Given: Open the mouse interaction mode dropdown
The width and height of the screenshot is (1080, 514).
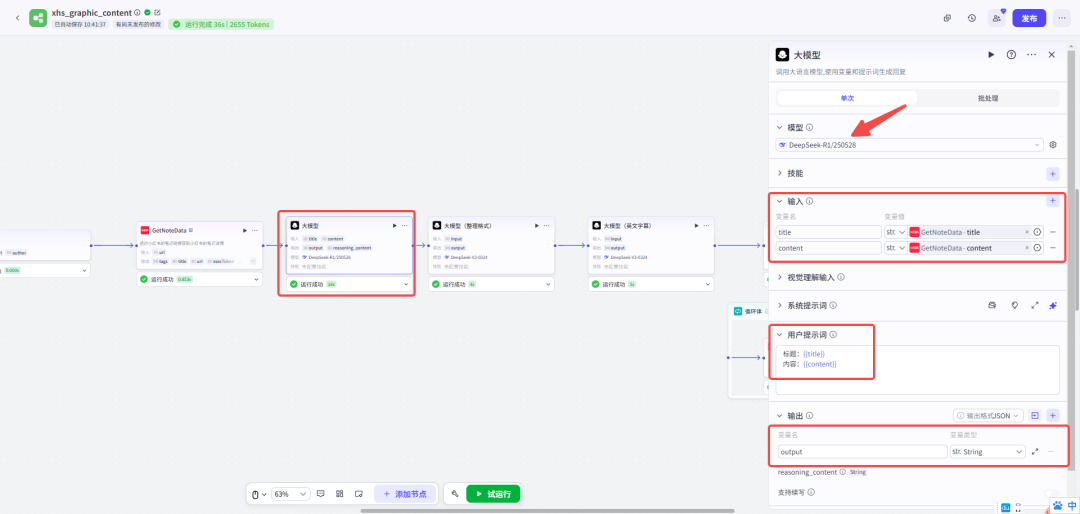Looking at the screenshot, I should coord(258,494).
